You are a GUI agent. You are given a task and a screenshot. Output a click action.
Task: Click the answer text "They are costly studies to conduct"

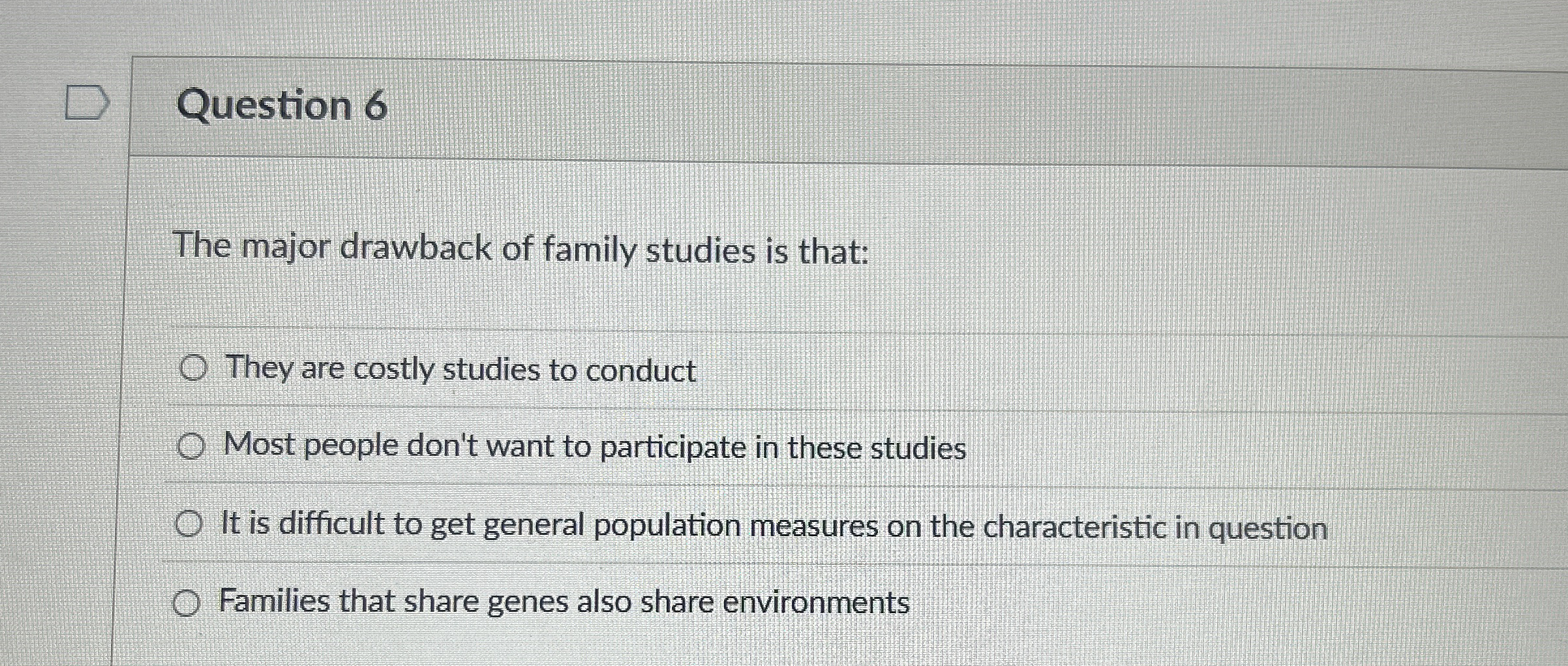tap(460, 369)
